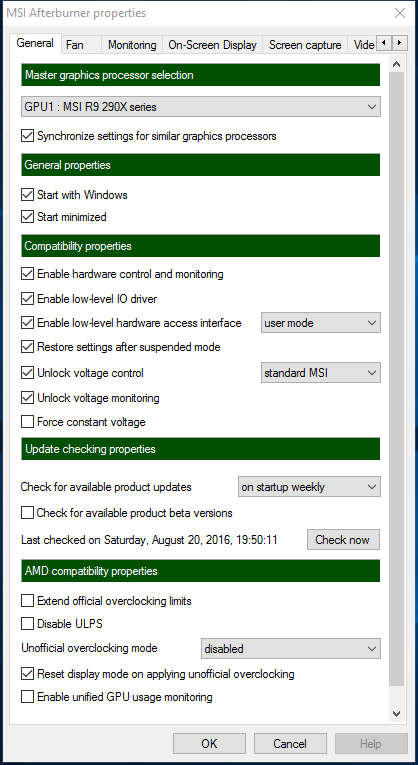The image size is (418, 765).
Task: Switch to the Screen capture tab
Action: click(305, 45)
